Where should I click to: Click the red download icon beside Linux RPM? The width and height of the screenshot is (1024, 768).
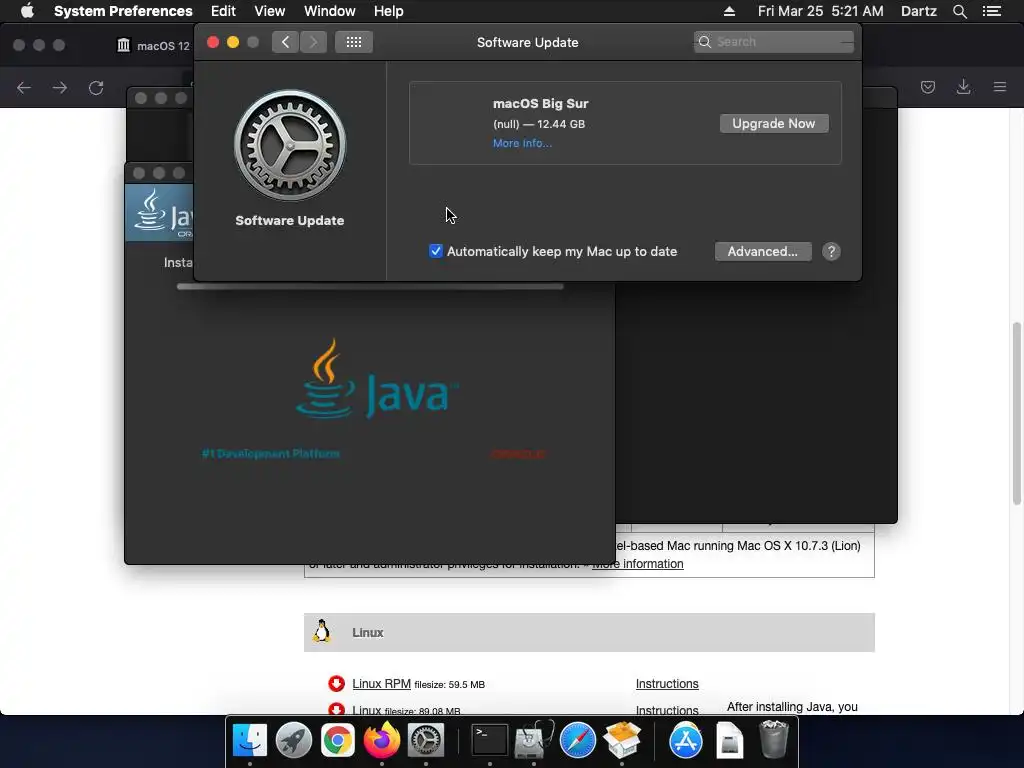tap(336, 684)
